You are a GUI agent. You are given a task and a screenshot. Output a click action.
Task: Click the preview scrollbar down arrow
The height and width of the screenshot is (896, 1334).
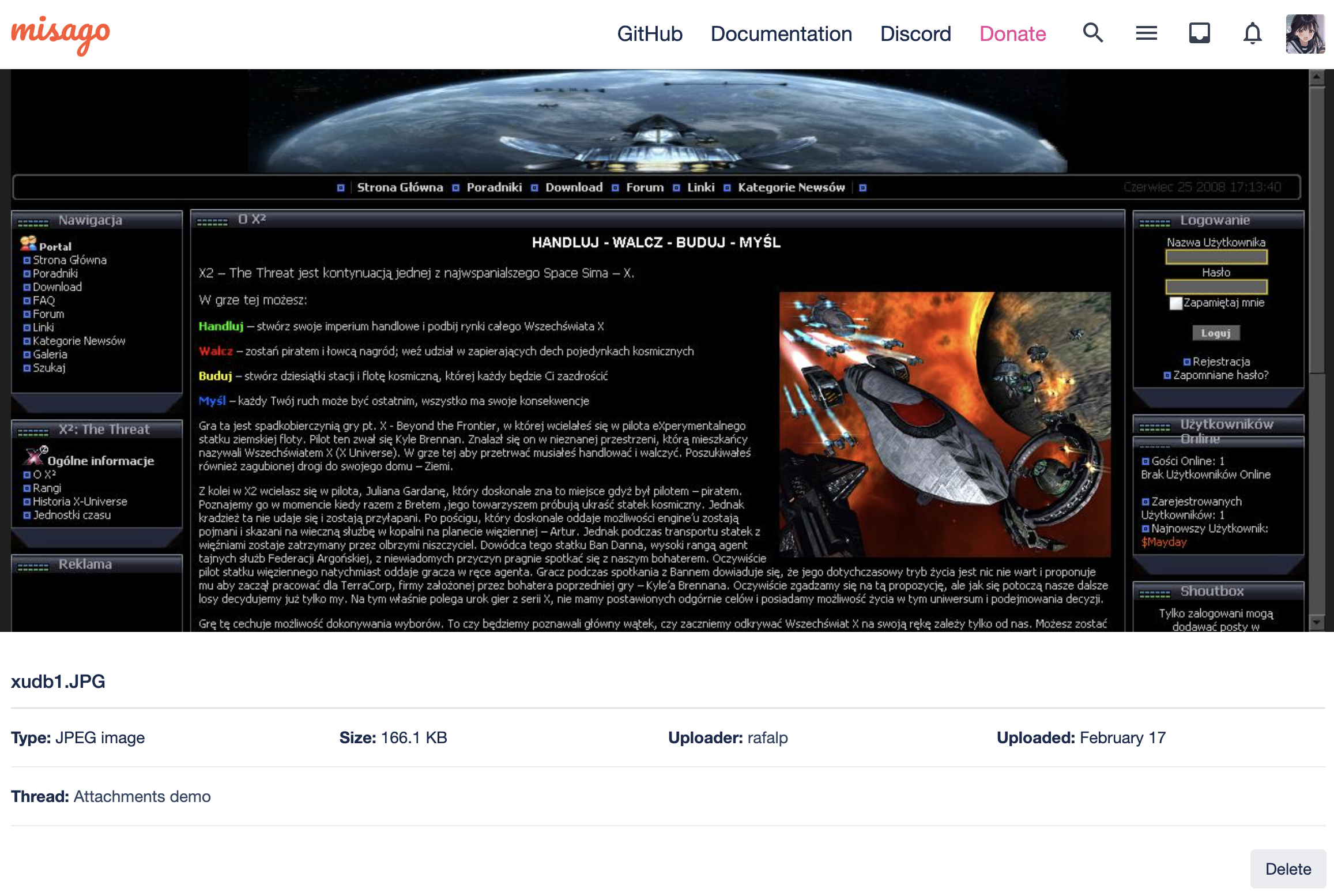tap(1317, 622)
